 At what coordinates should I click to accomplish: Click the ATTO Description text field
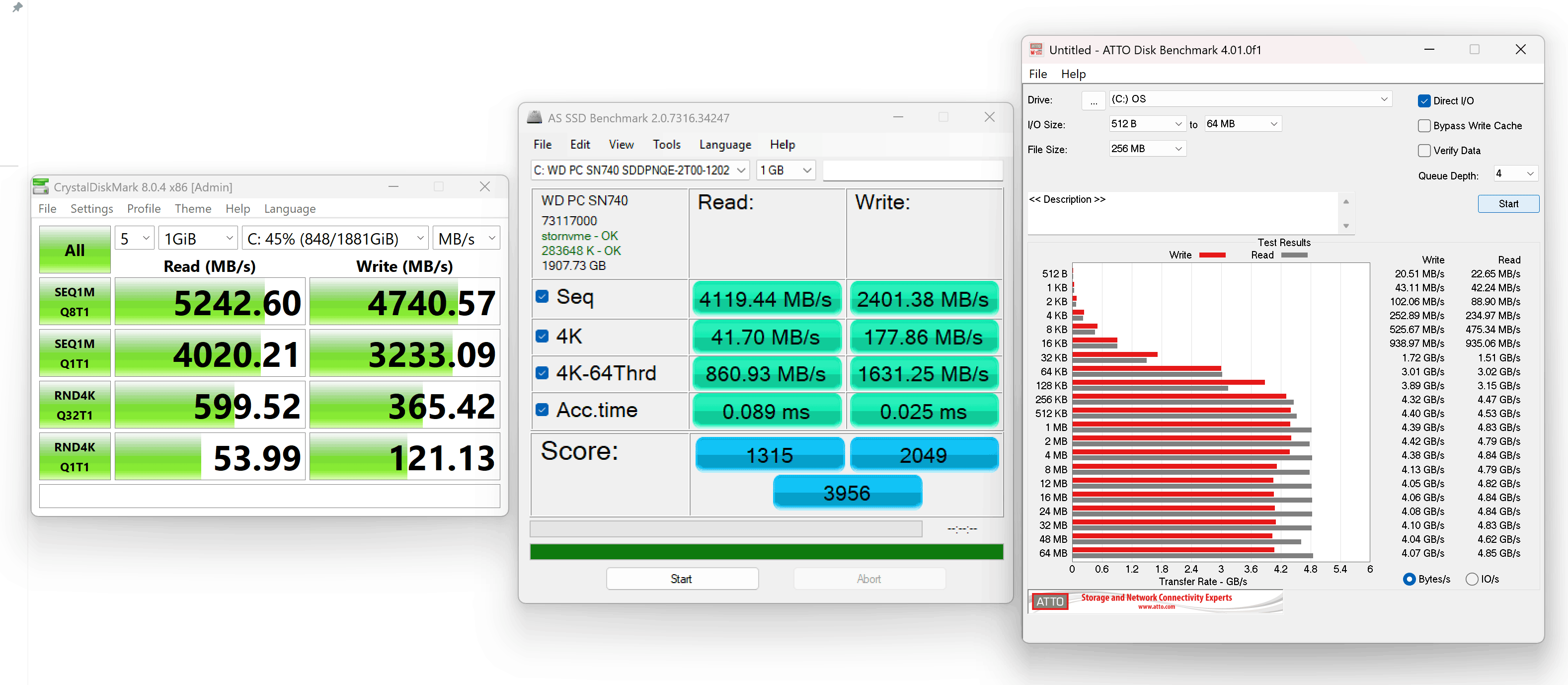pos(1182,213)
